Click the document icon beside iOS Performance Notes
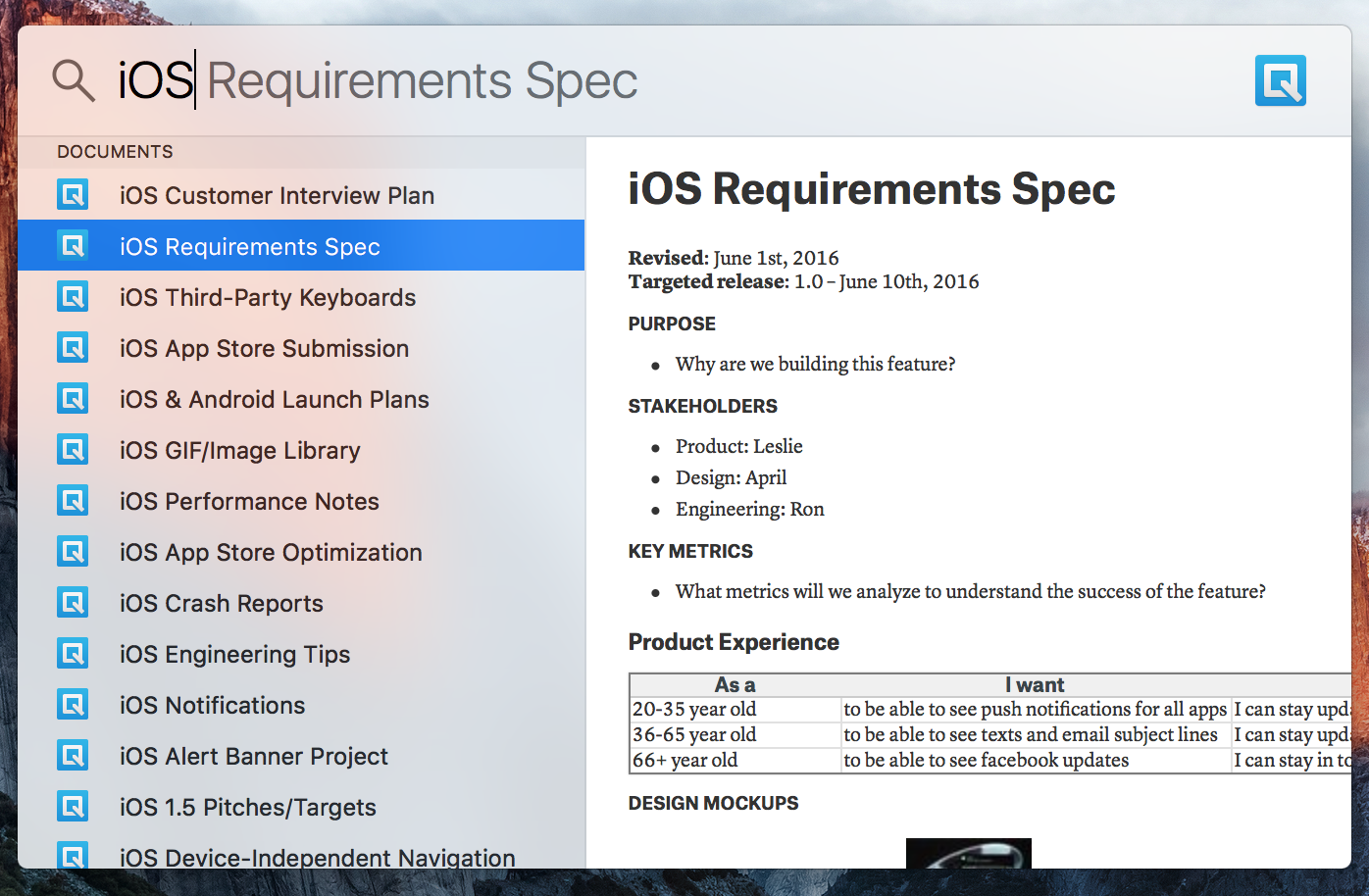Screen dimensions: 1369x896 pyautogui.click(x=73, y=501)
